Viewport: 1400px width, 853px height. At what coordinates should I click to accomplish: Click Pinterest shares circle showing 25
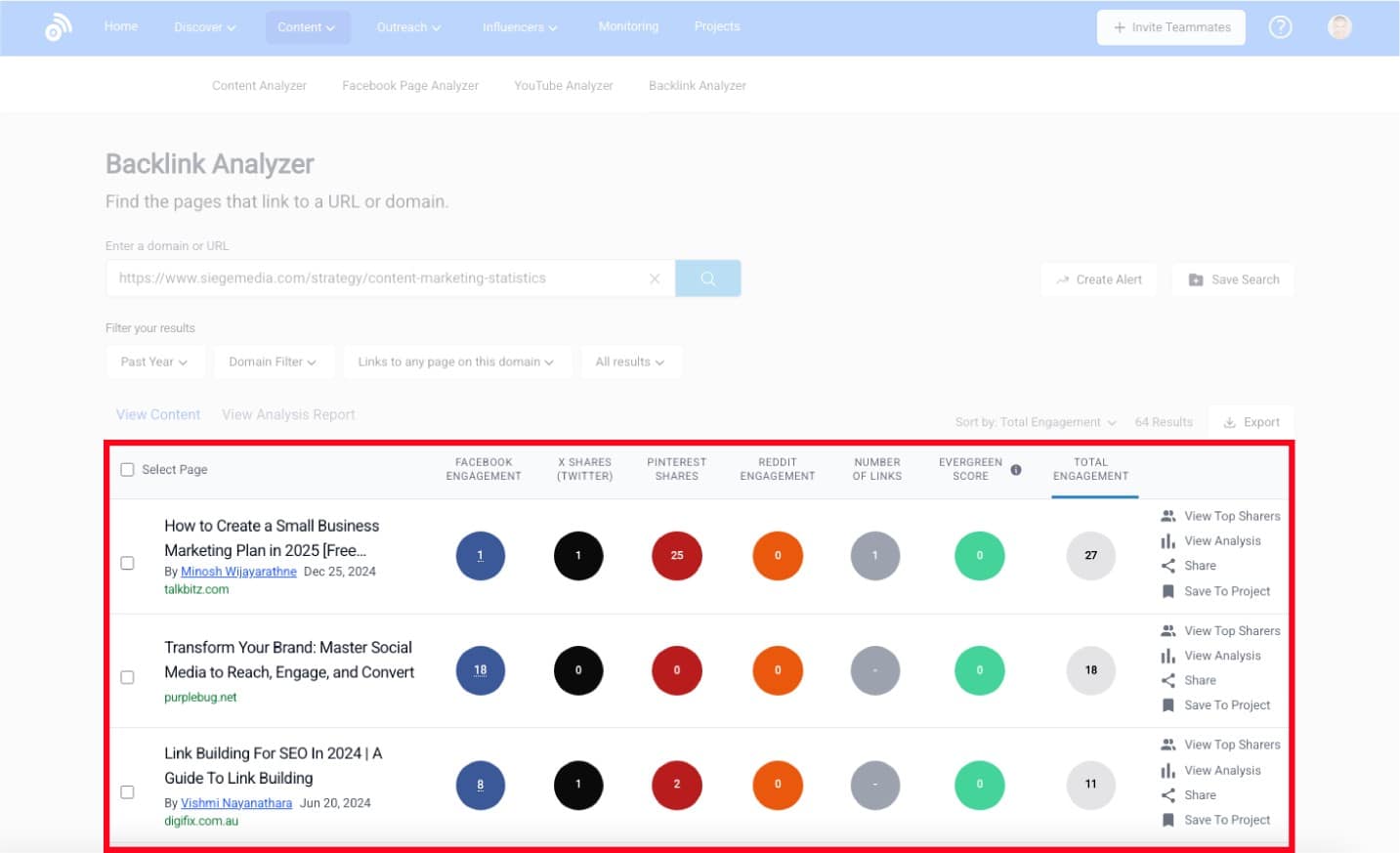(x=677, y=556)
